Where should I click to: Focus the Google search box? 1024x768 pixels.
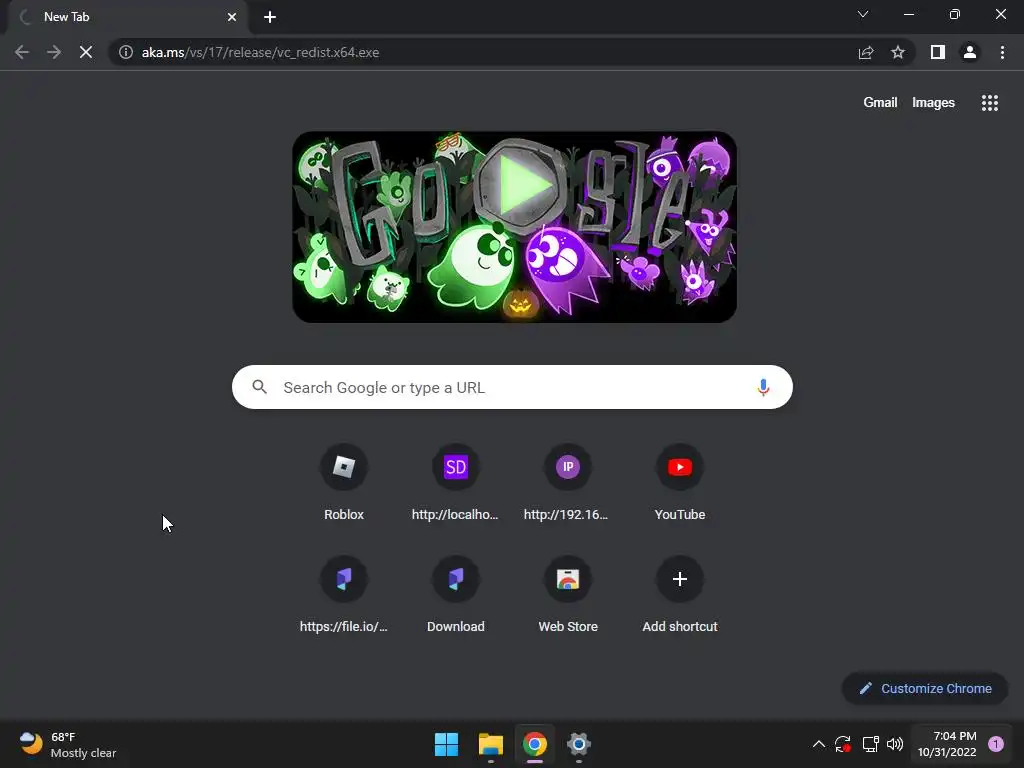coord(512,387)
